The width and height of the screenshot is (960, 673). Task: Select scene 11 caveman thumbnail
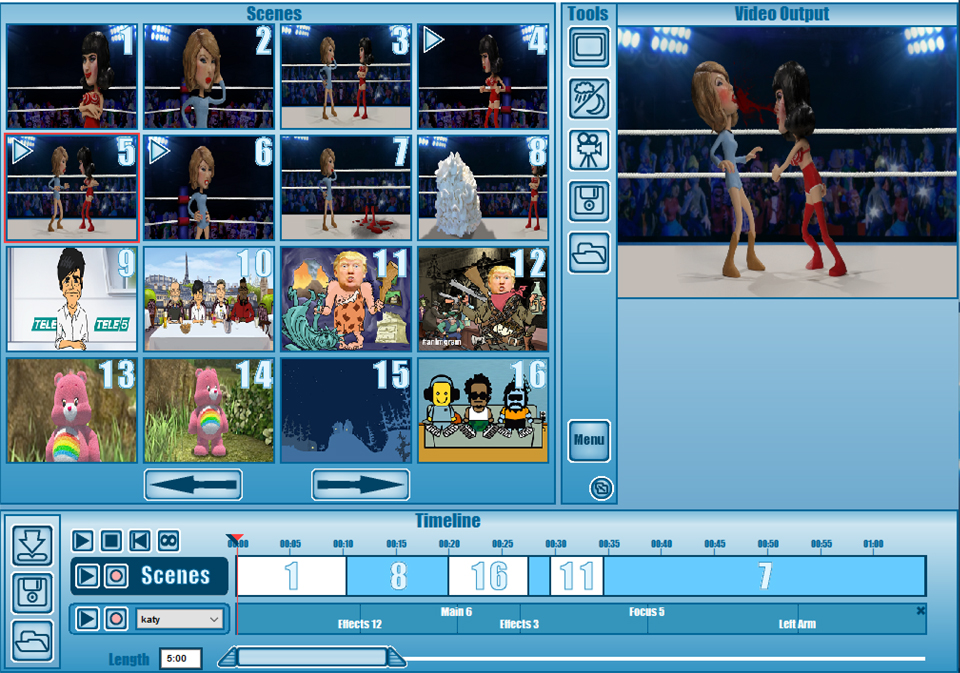tap(346, 299)
